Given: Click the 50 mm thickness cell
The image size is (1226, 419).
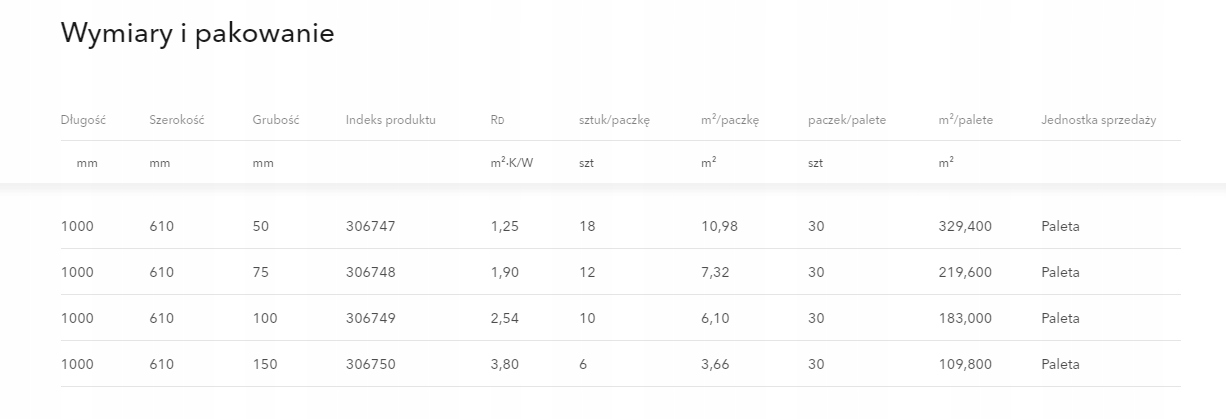Looking at the screenshot, I should click(x=261, y=226).
